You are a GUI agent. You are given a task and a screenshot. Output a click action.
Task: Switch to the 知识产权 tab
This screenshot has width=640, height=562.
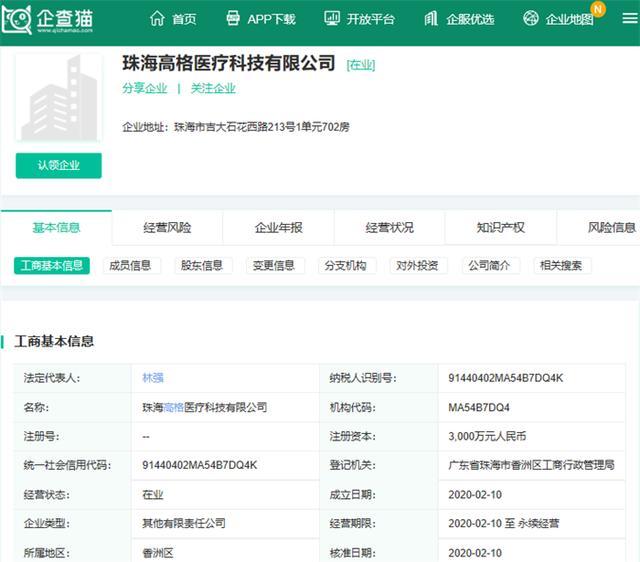(x=500, y=227)
